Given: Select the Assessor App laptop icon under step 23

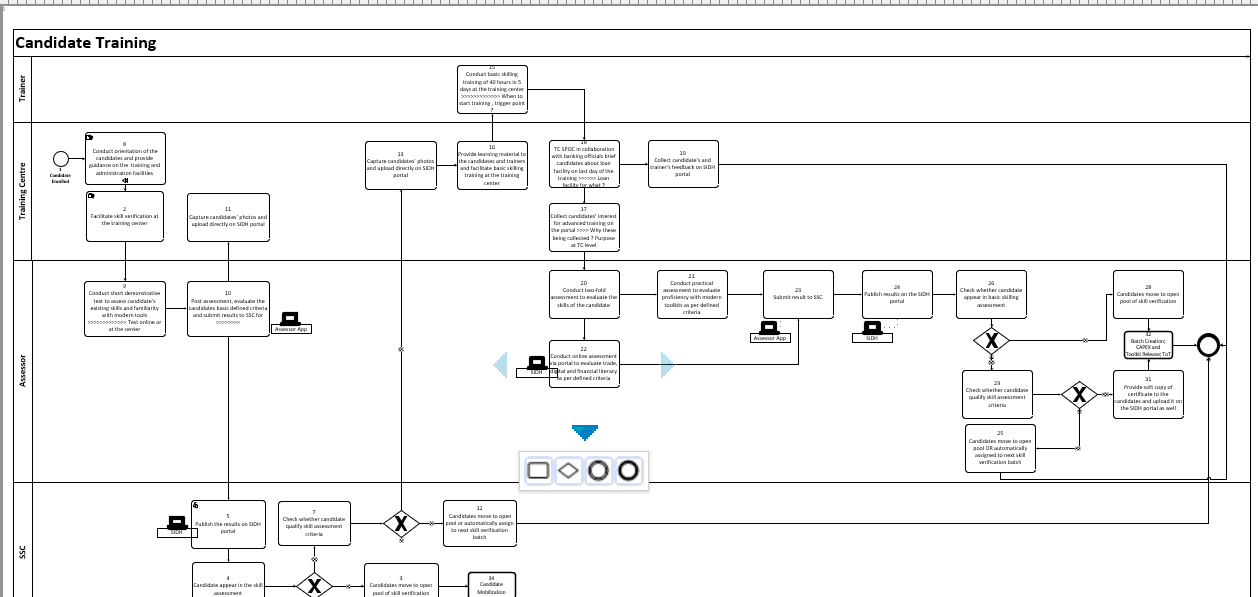Looking at the screenshot, I should (769, 328).
